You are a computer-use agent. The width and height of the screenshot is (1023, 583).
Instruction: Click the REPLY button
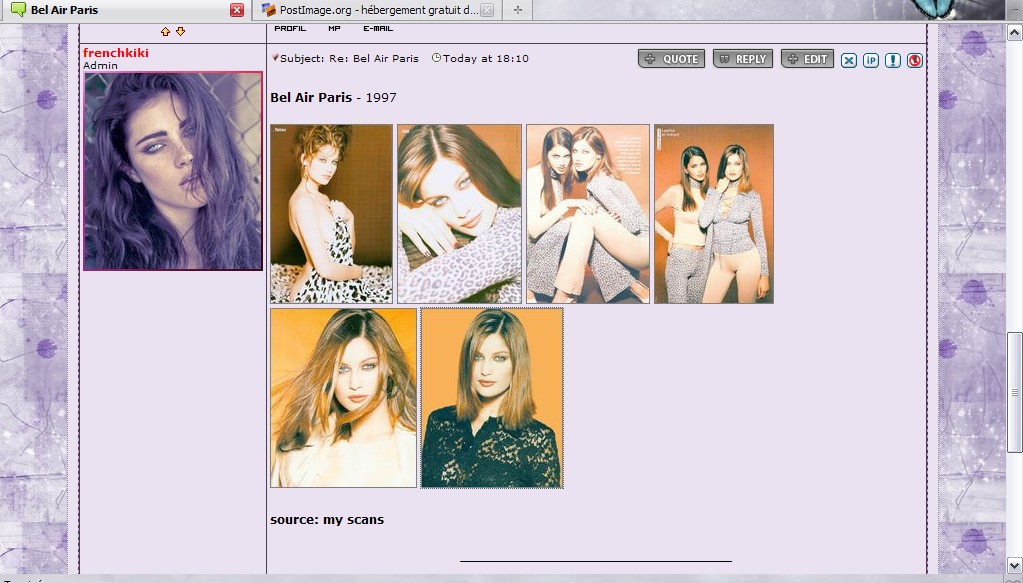click(743, 59)
